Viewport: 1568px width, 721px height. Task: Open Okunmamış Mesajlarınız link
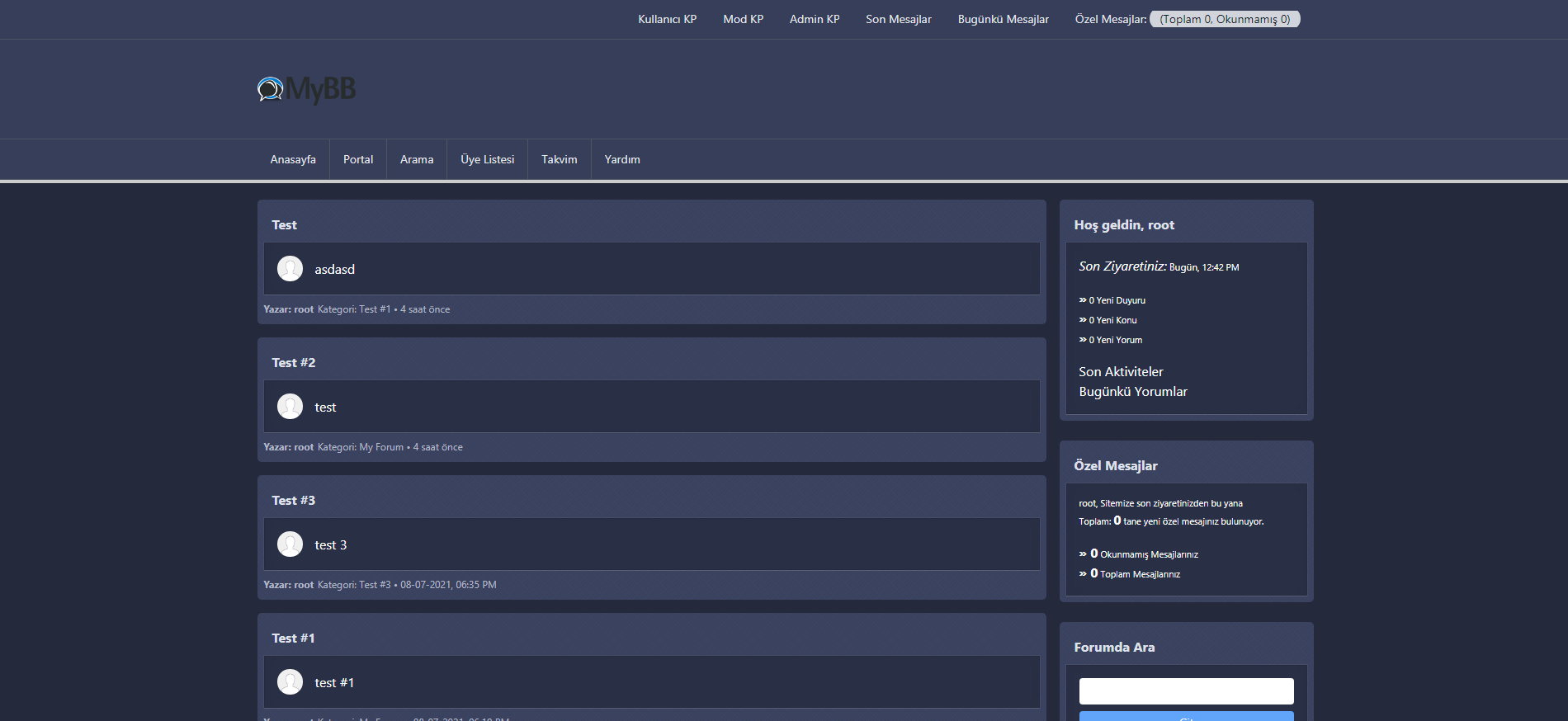coord(1148,554)
